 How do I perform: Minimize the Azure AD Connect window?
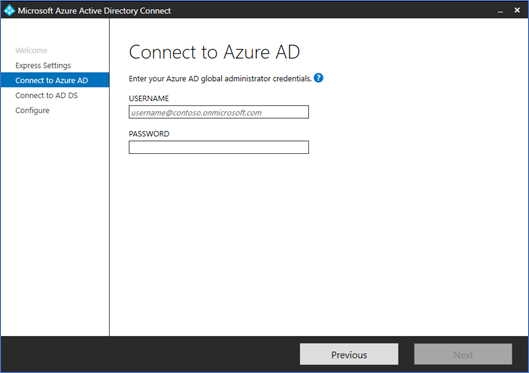tap(500, 11)
